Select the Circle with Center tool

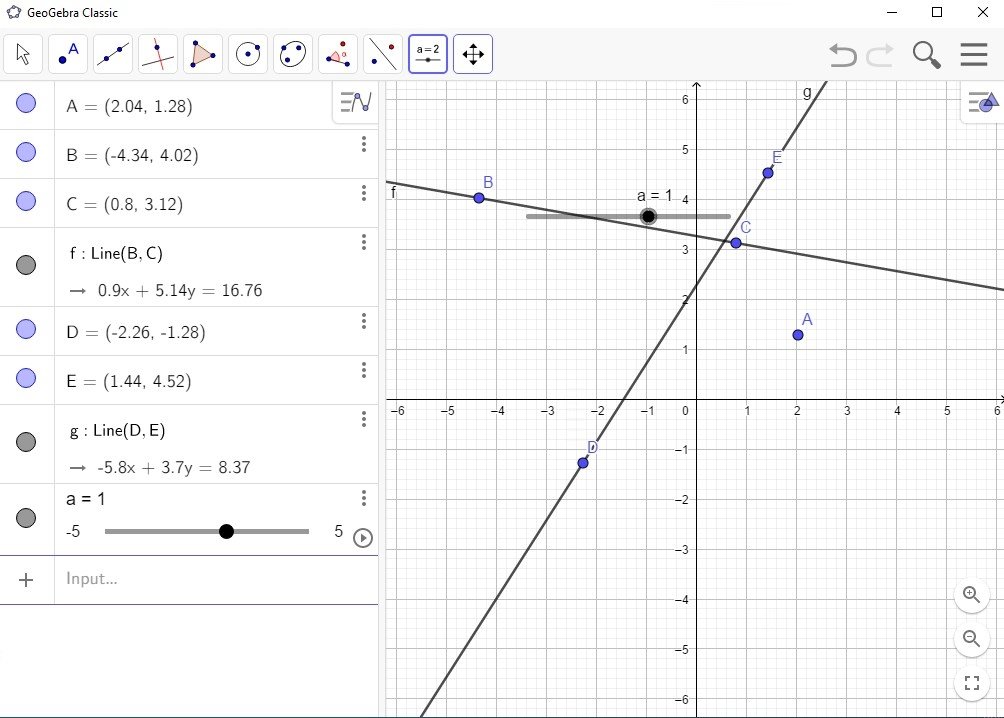(x=248, y=54)
